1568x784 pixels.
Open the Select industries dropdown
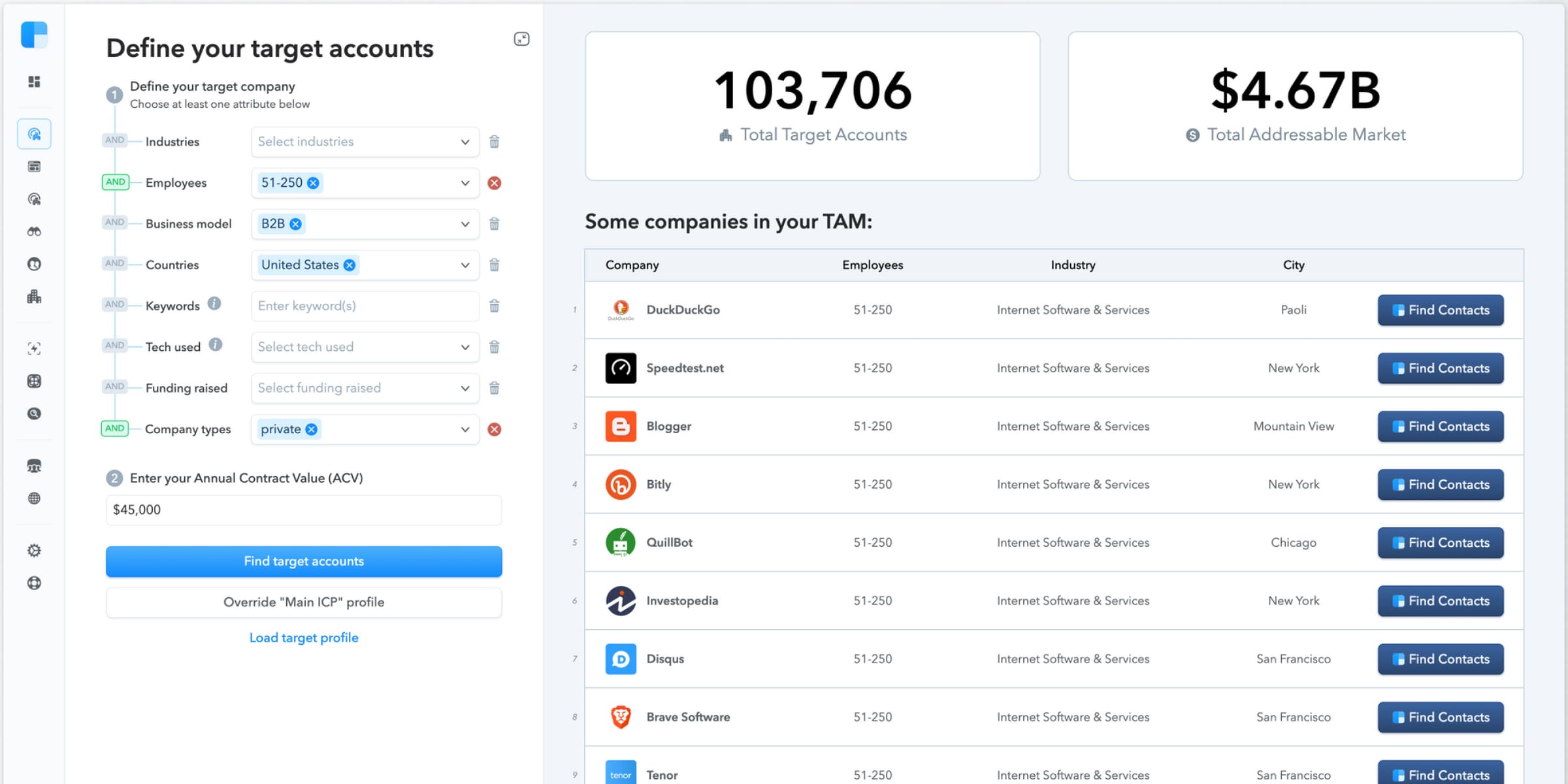pyautogui.click(x=365, y=141)
